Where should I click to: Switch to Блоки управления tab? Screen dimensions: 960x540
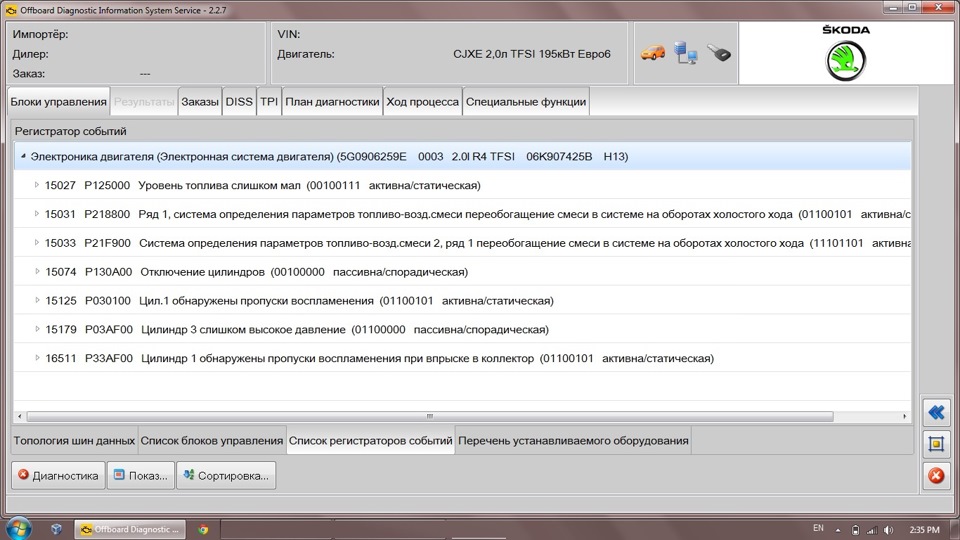point(58,102)
